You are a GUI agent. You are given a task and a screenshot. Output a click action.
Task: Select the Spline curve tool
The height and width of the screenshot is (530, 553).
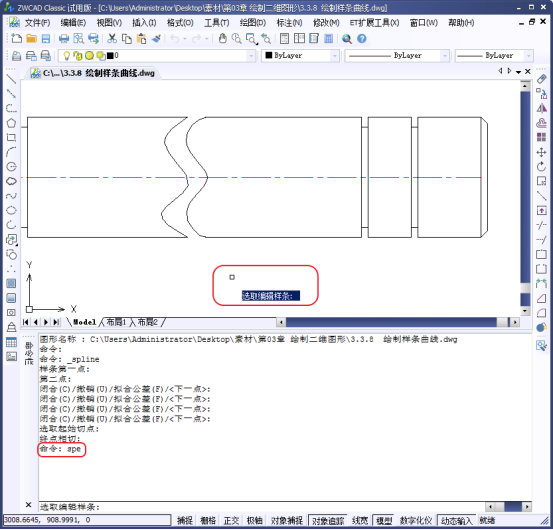coord(11,196)
